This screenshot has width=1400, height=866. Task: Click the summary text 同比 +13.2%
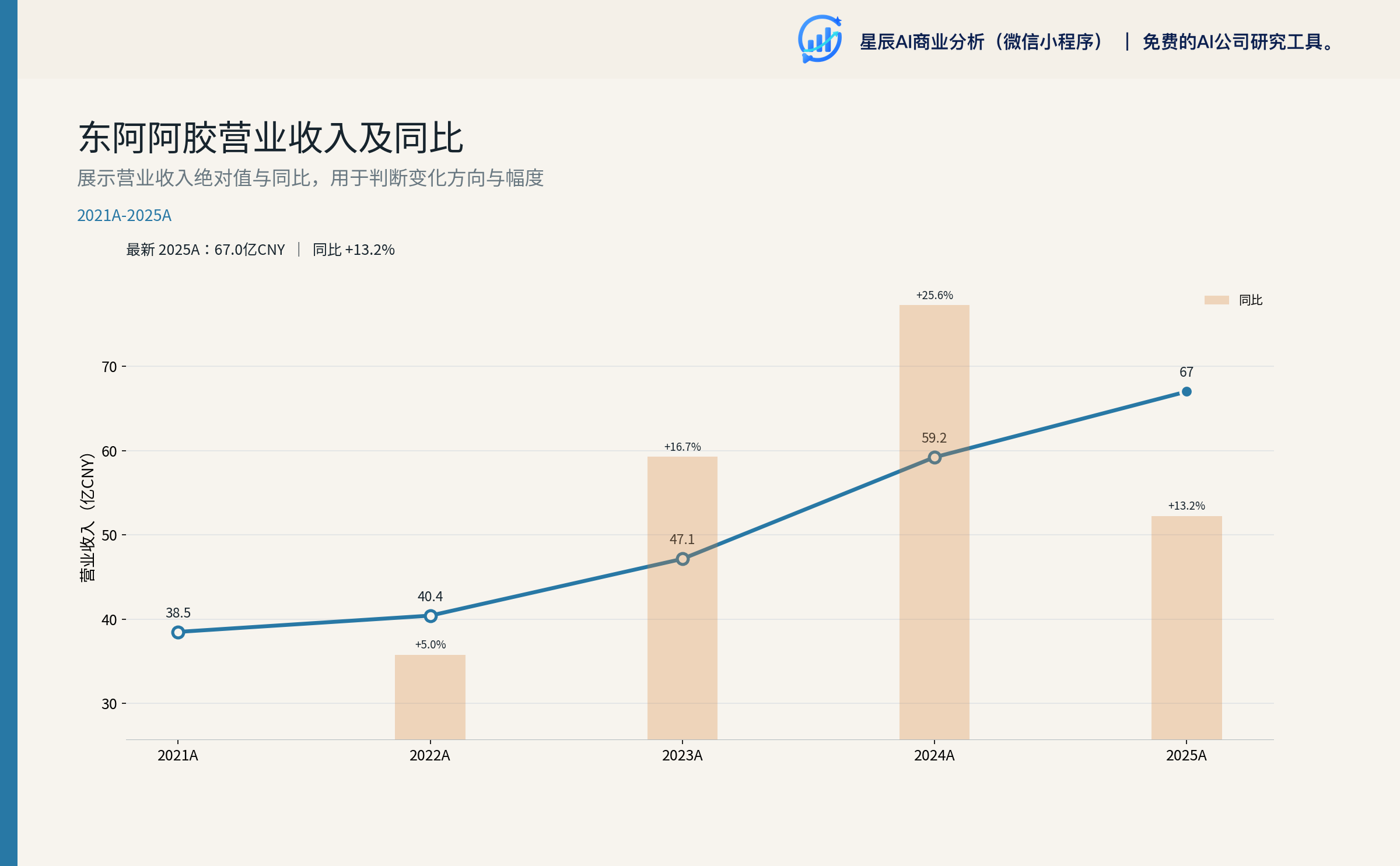tap(353, 250)
